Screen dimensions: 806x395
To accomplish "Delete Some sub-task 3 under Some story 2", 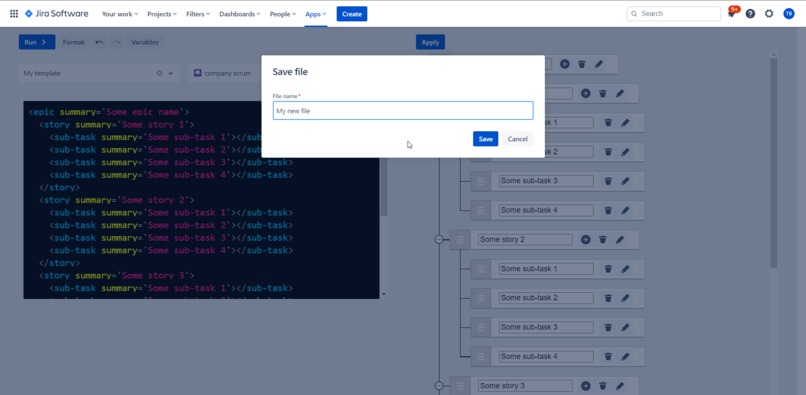I will 608,327.
